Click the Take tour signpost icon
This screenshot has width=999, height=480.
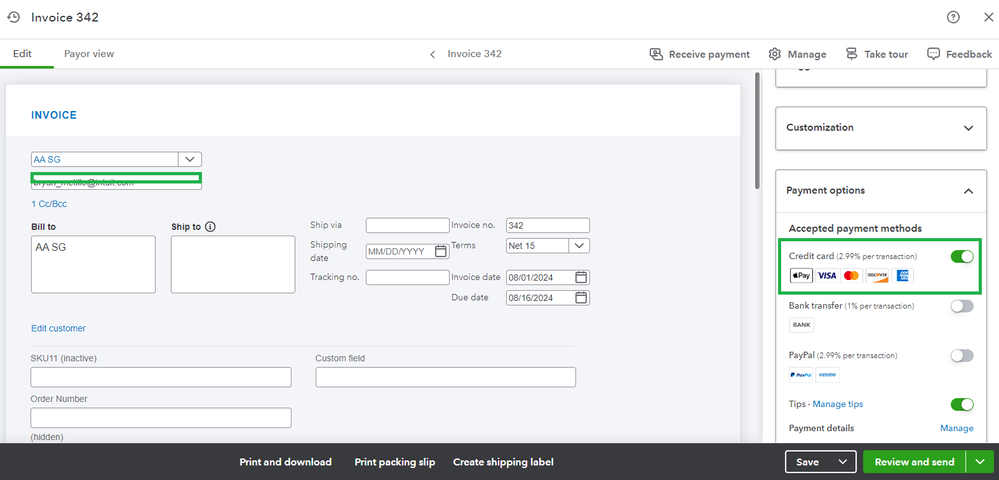click(852, 54)
